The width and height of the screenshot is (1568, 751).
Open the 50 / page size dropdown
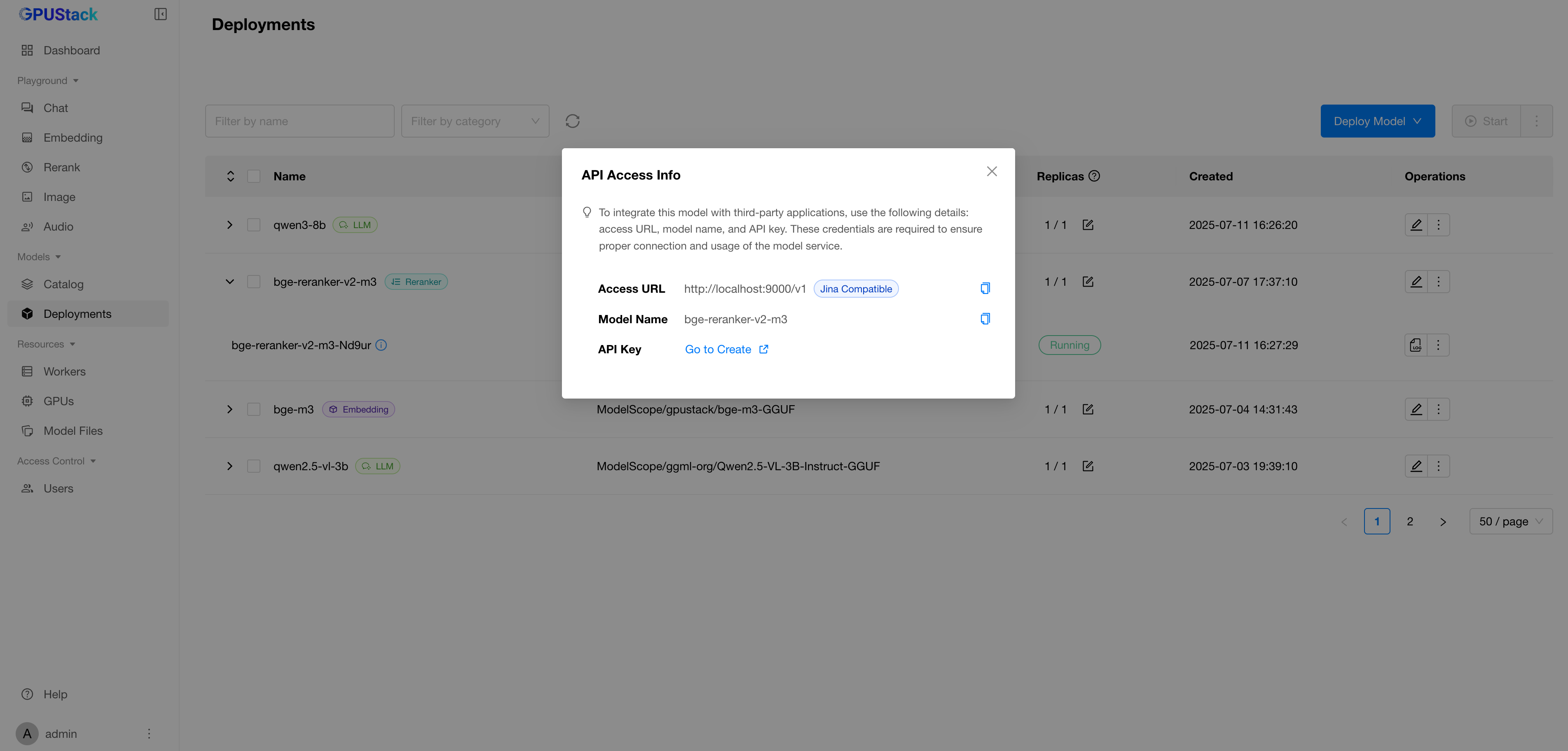click(1510, 521)
